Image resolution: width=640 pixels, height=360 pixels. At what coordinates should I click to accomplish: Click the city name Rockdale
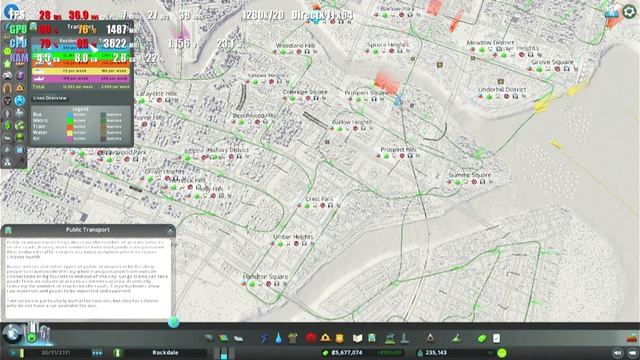point(165,353)
